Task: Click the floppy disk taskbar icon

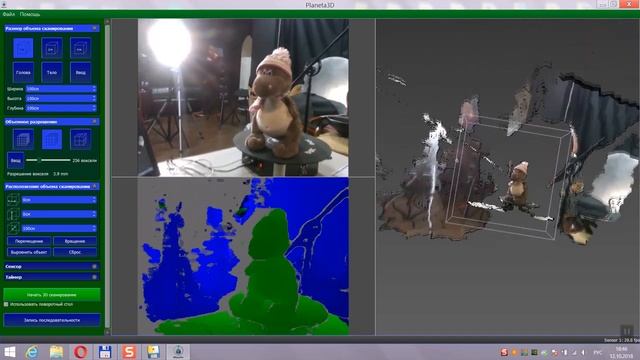Action: [x=105, y=352]
